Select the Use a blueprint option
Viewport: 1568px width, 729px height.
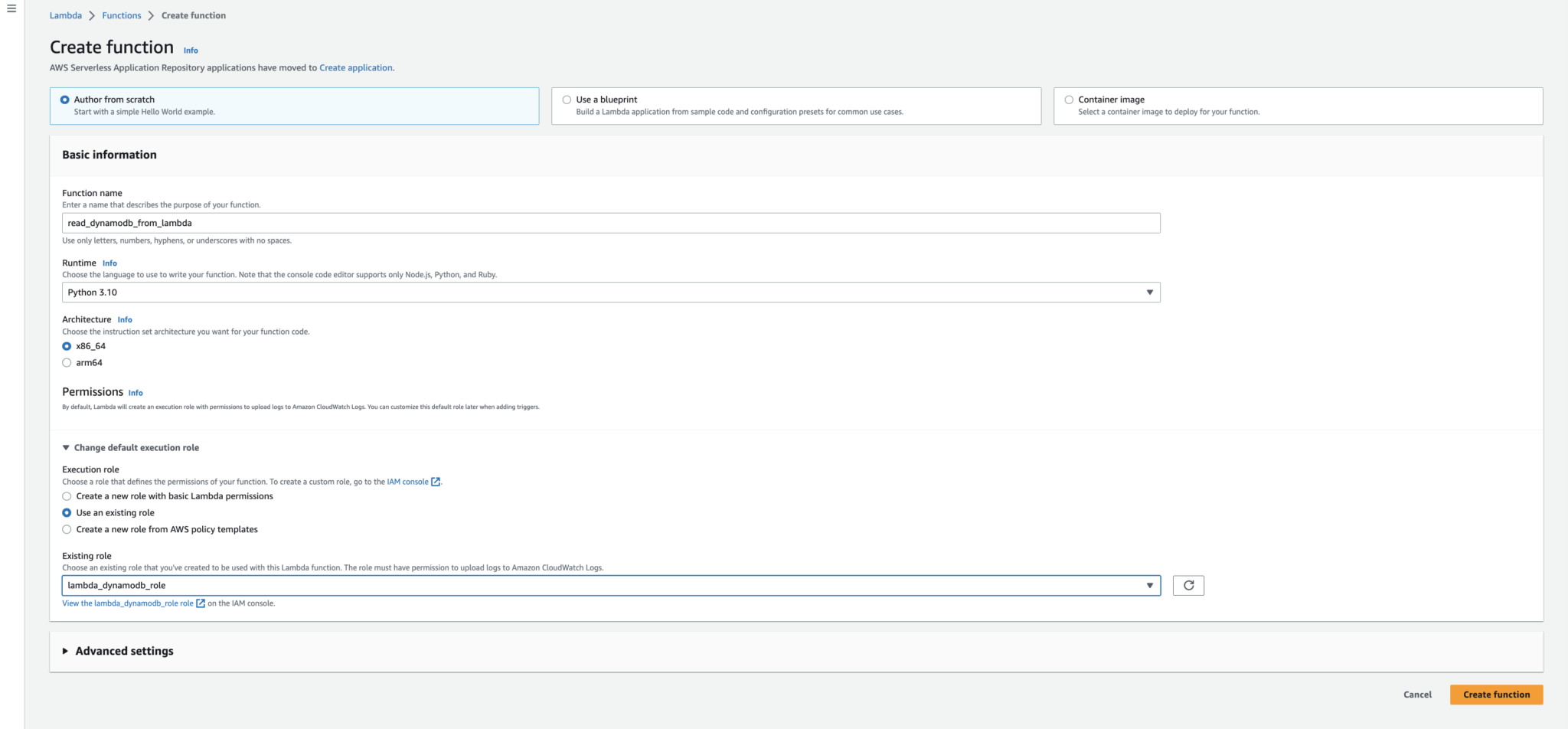pos(567,100)
